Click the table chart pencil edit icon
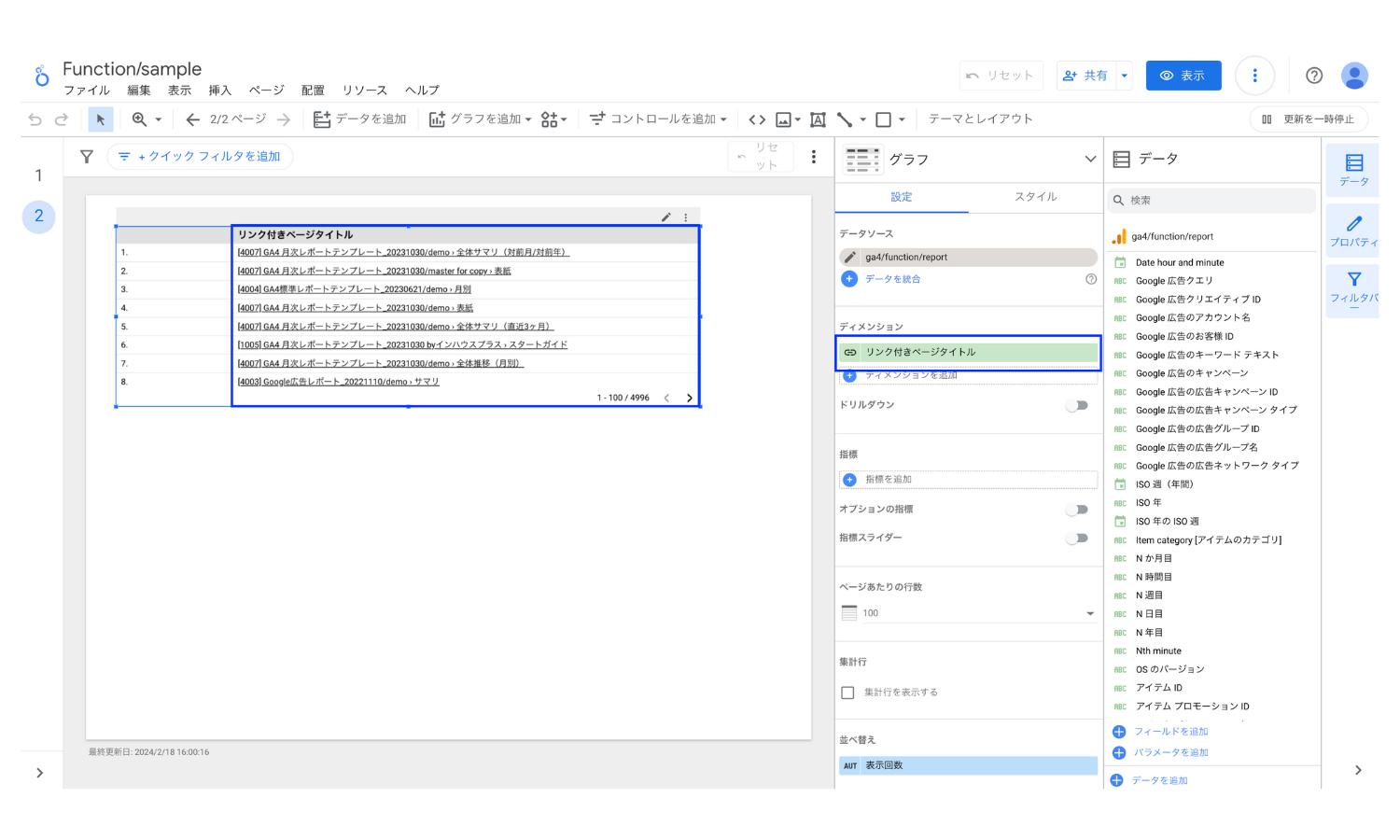The image size is (1400, 840). click(x=666, y=217)
